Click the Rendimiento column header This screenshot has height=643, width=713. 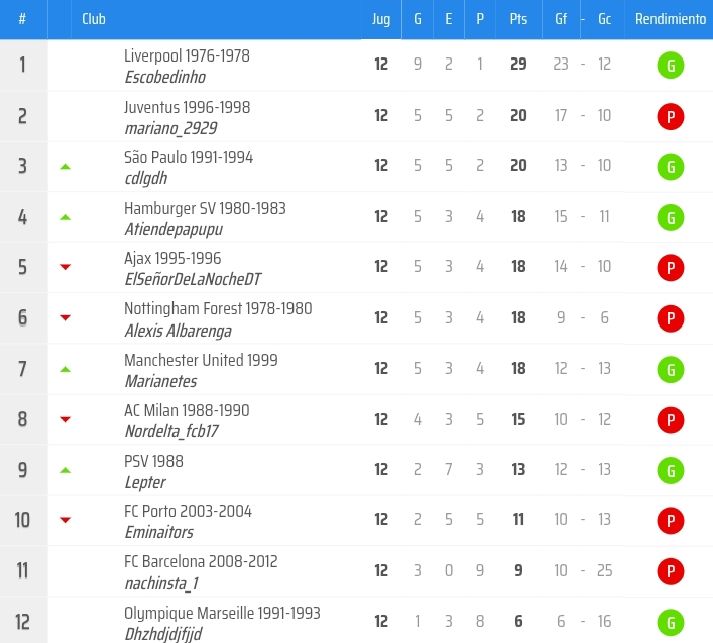[669, 19]
